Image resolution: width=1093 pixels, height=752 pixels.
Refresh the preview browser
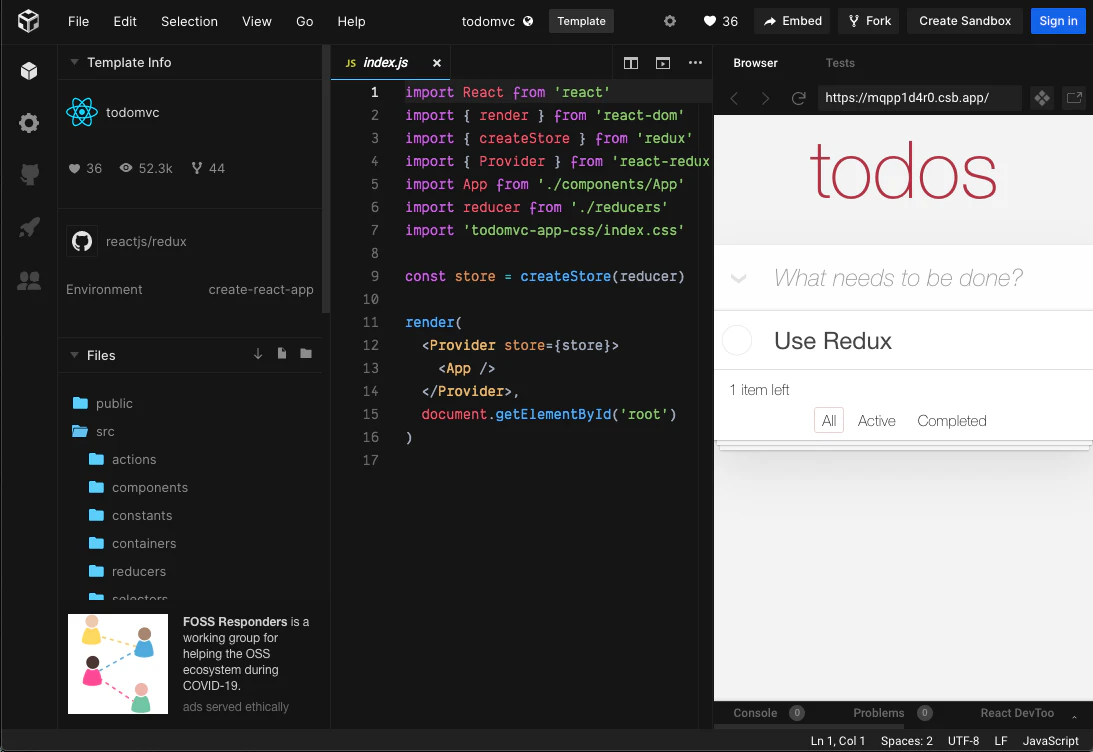(x=799, y=98)
